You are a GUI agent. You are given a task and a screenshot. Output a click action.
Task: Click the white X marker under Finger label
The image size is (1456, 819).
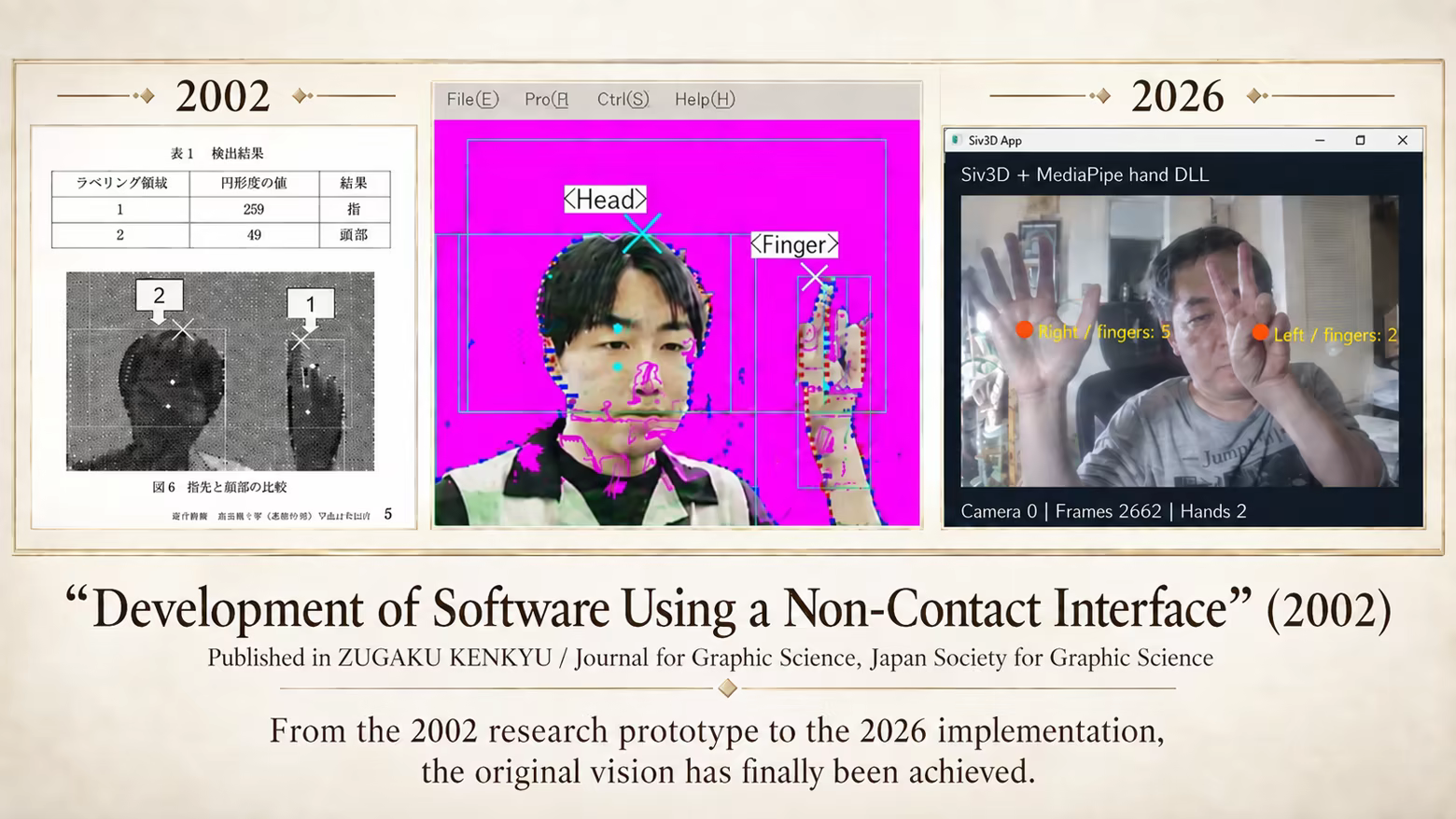814,276
